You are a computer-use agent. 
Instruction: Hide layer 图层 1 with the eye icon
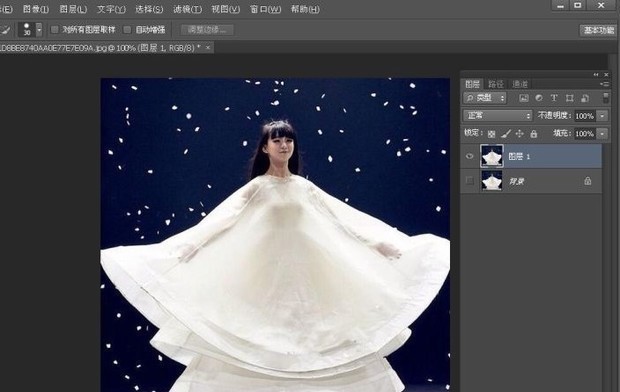(469, 156)
